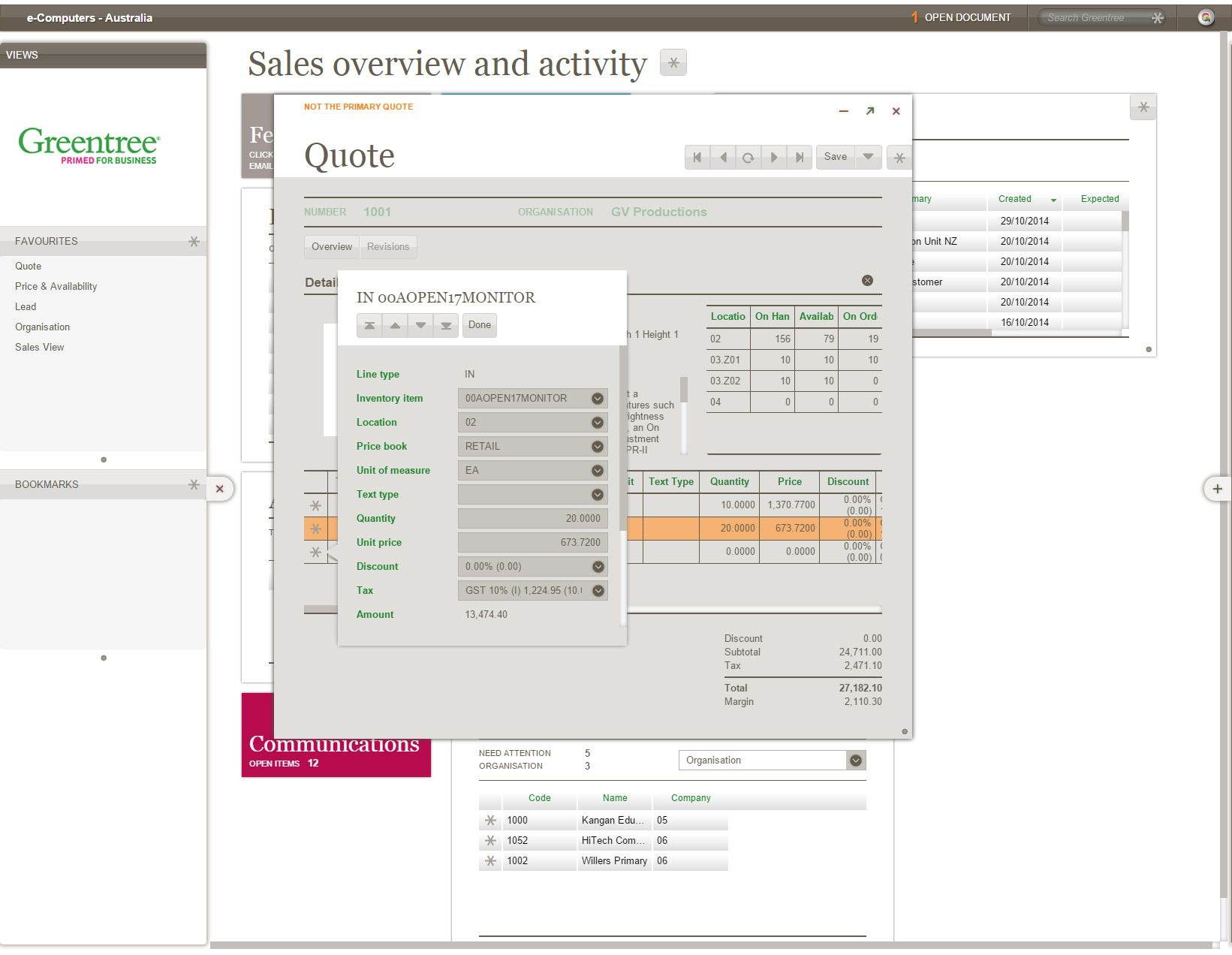This screenshot has width=1232, height=955.
Task: Open Price book dropdown showing RETAIL
Action: (x=598, y=446)
